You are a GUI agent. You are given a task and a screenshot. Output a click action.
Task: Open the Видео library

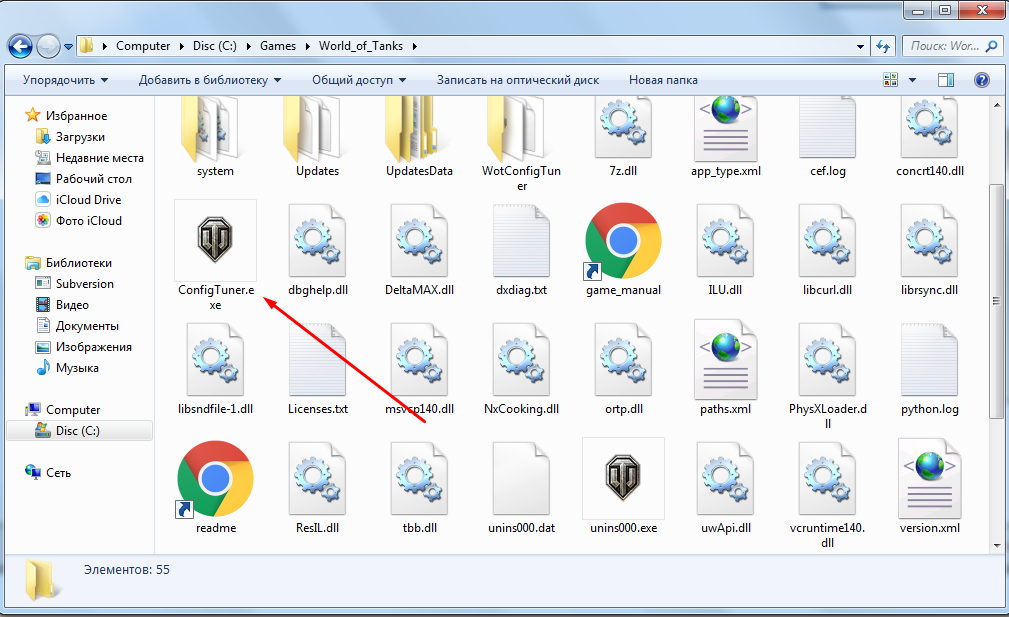(62, 305)
